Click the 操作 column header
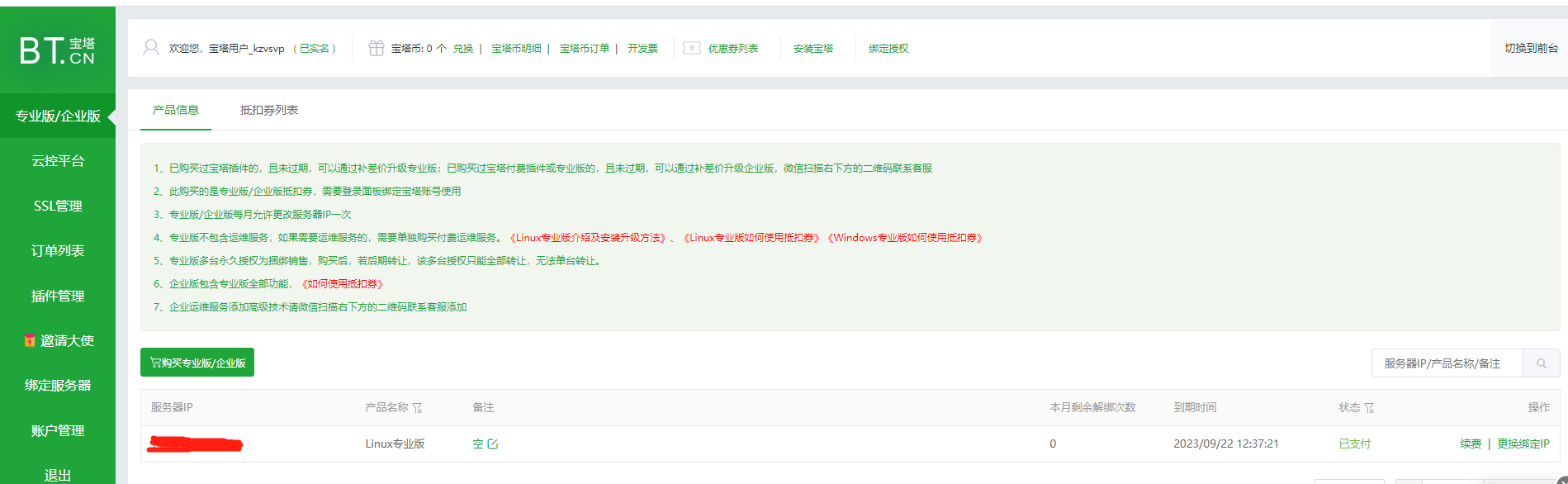This screenshot has height=484, width=1568. pos(1539,408)
